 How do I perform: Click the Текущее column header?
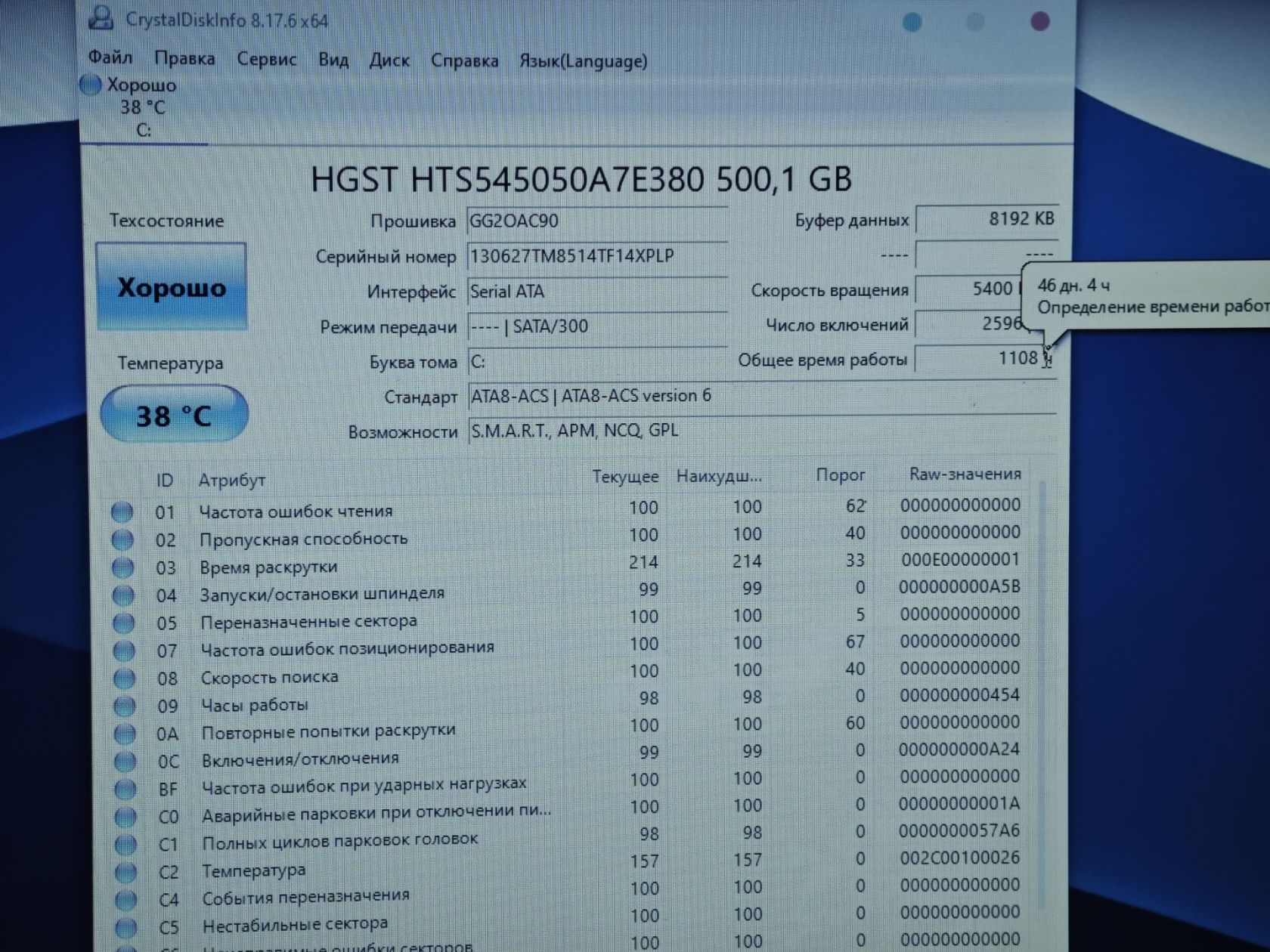[x=625, y=477]
